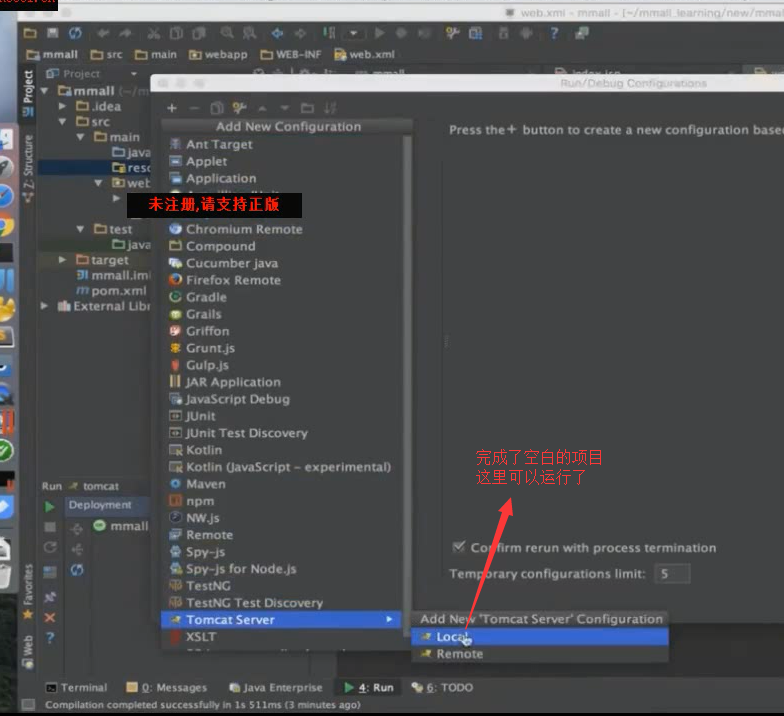Click the Copy icon in main toolbar
The image size is (784, 716).
coord(176,33)
